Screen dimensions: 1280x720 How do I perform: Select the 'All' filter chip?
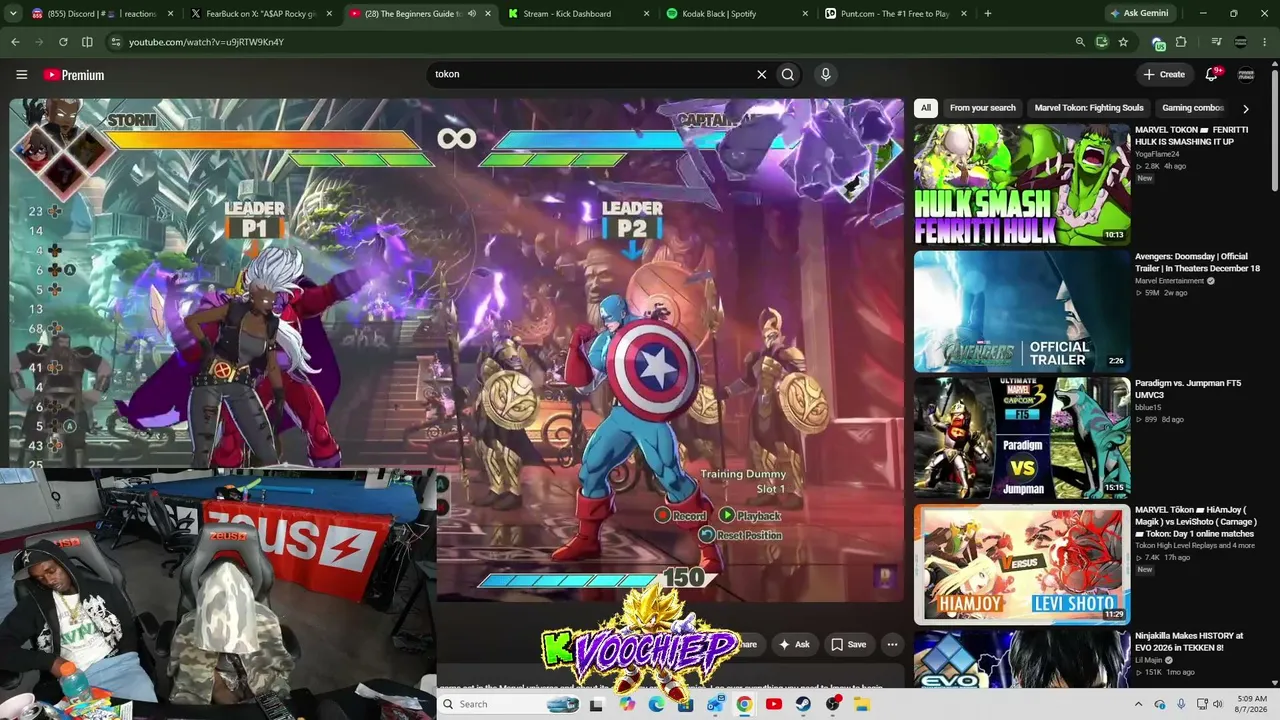926,108
